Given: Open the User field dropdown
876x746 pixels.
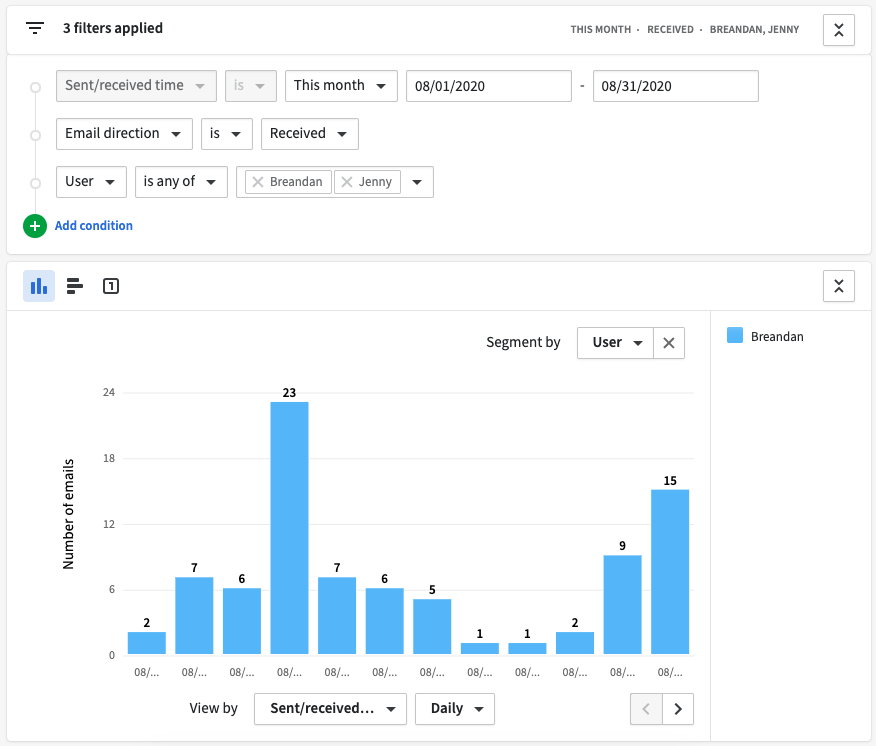Looking at the screenshot, I should (91, 182).
